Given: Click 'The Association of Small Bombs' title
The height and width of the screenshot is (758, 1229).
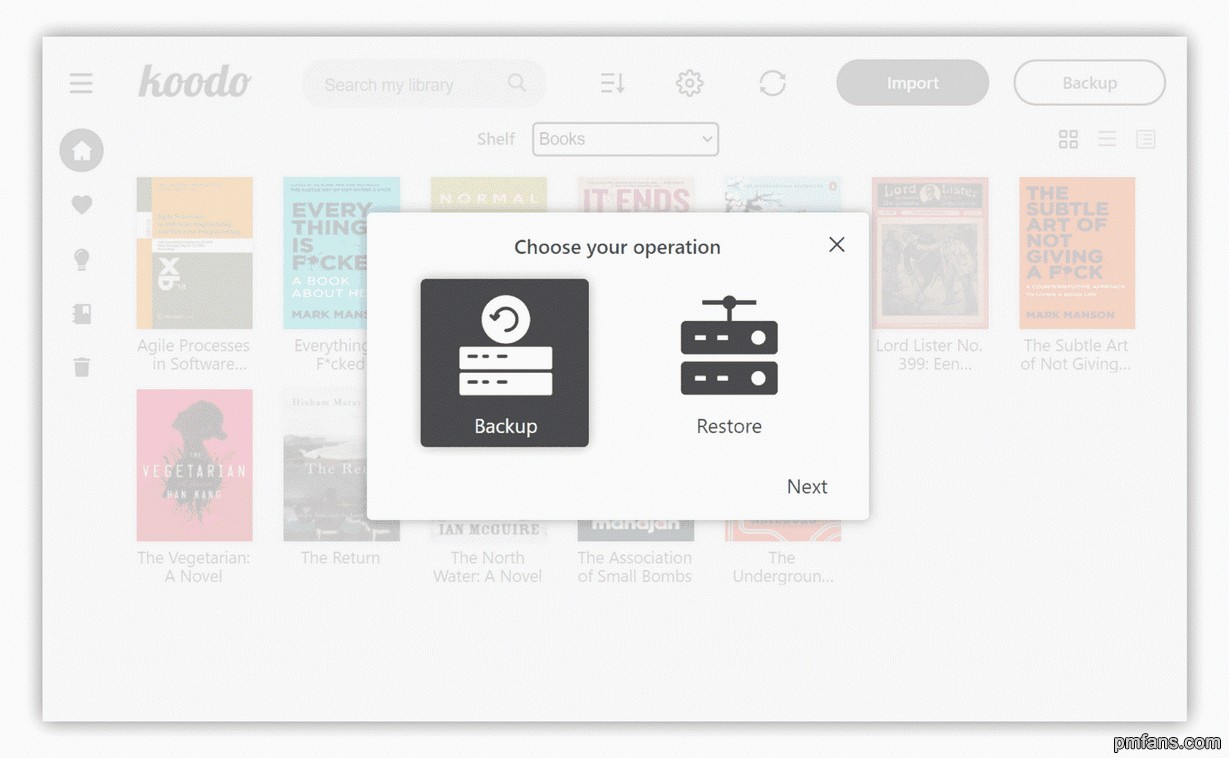Looking at the screenshot, I should tap(635, 567).
